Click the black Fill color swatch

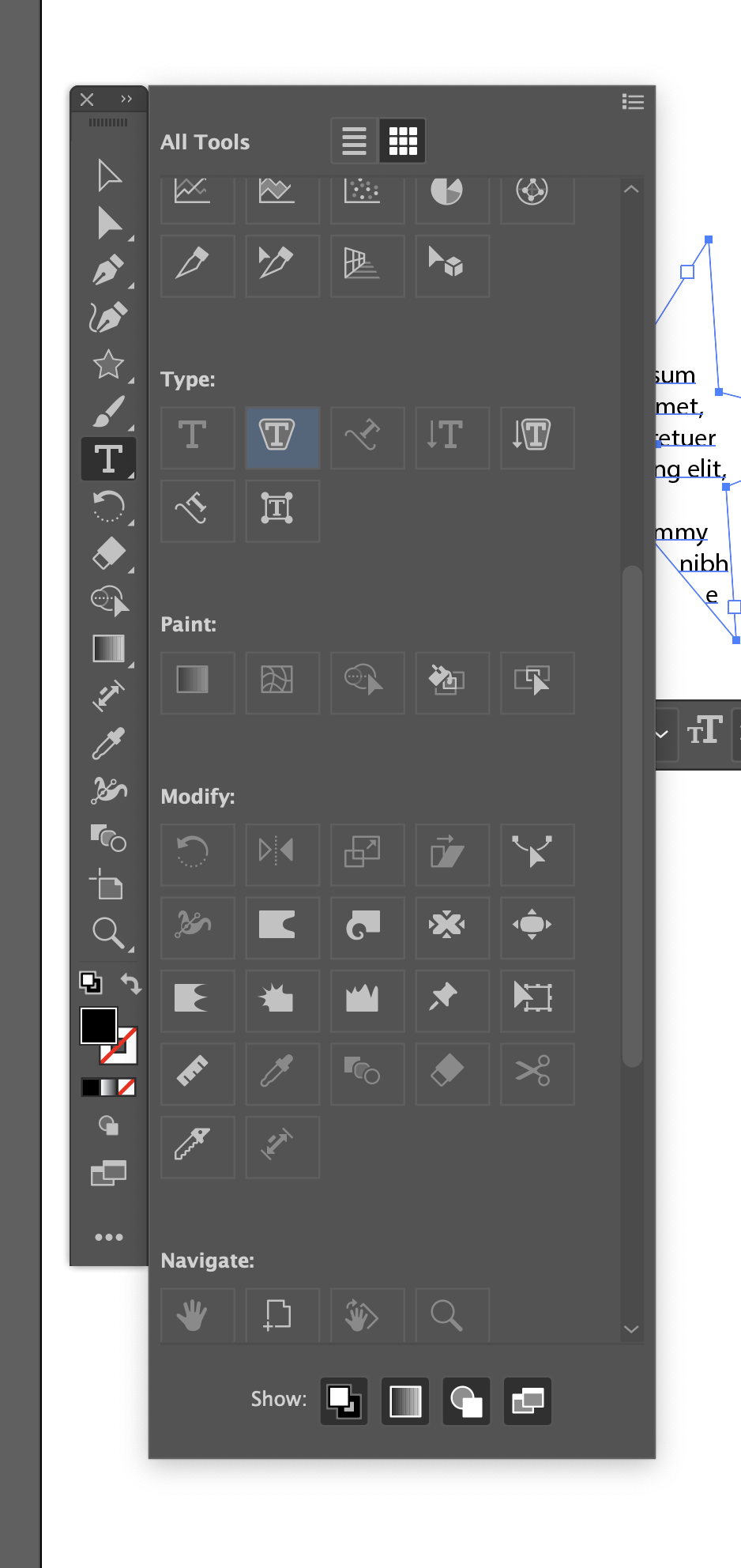(x=99, y=1026)
